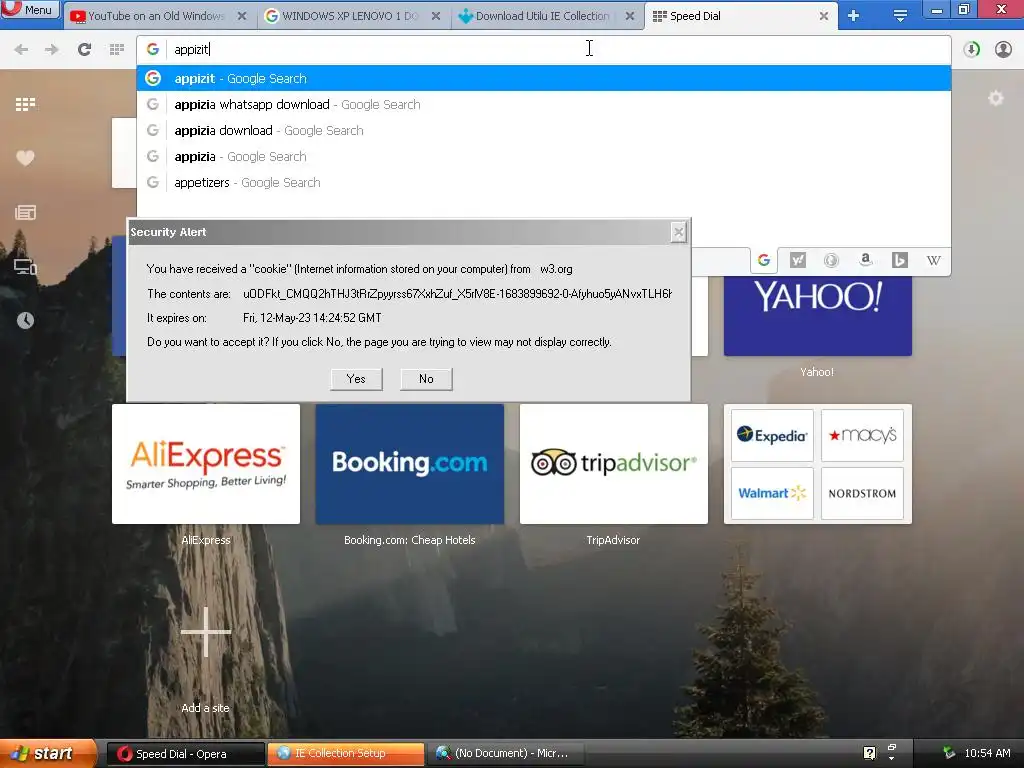Open the AliExpress speed dial tile

tap(206, 464)
